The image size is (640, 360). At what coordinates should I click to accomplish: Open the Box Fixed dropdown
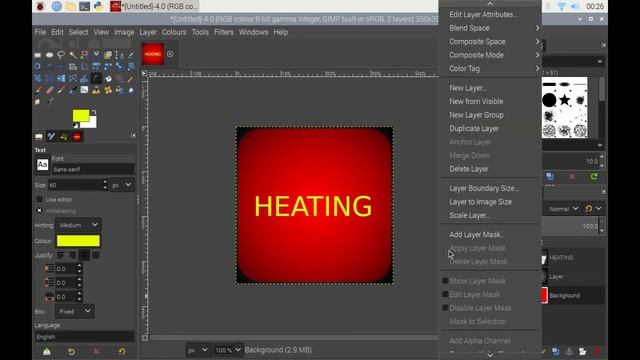tap(75, 311)
